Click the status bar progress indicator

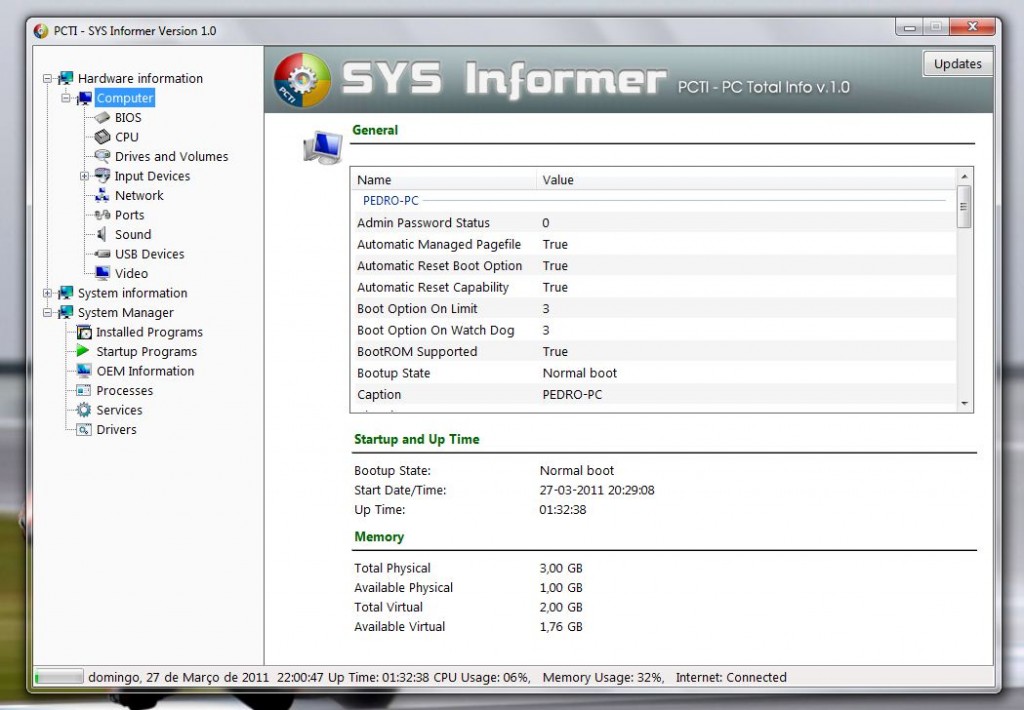[59, 677]
